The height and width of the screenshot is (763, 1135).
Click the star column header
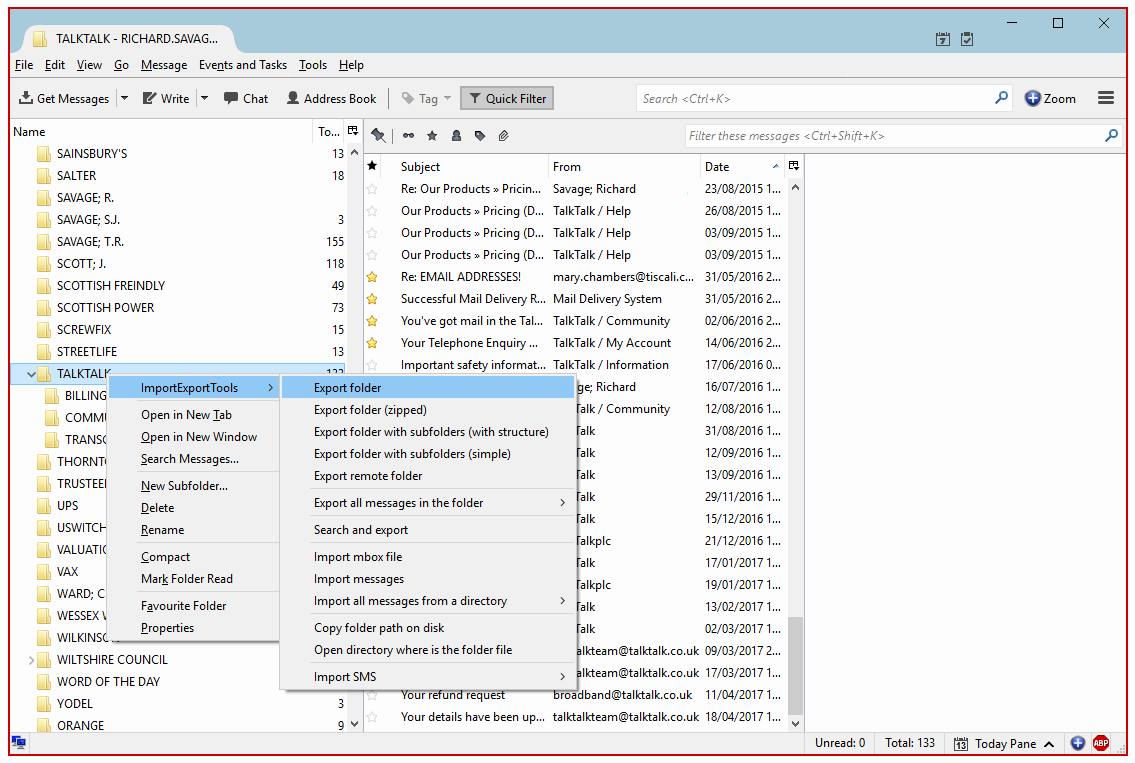[372, 166]
